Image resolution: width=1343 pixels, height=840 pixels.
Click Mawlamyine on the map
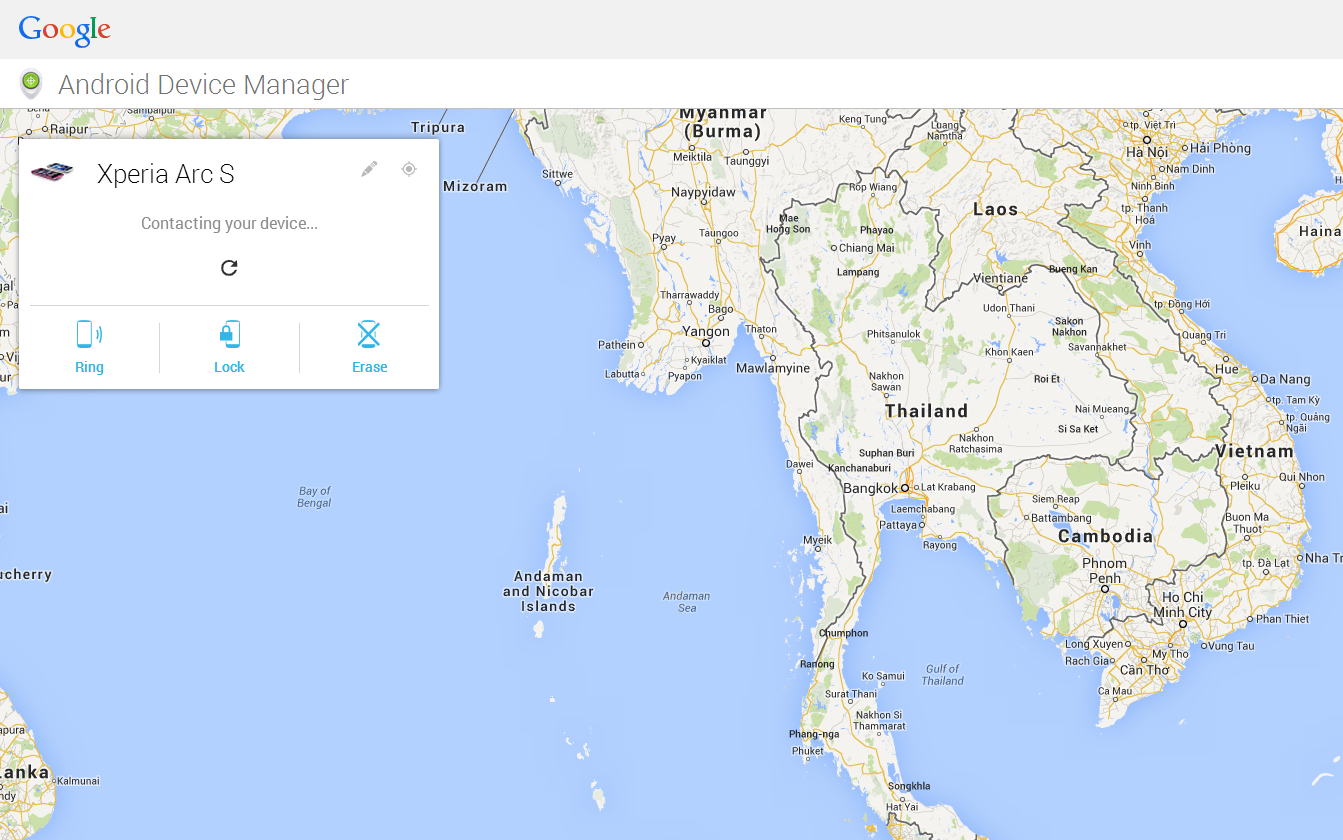[x=773, y=368]
